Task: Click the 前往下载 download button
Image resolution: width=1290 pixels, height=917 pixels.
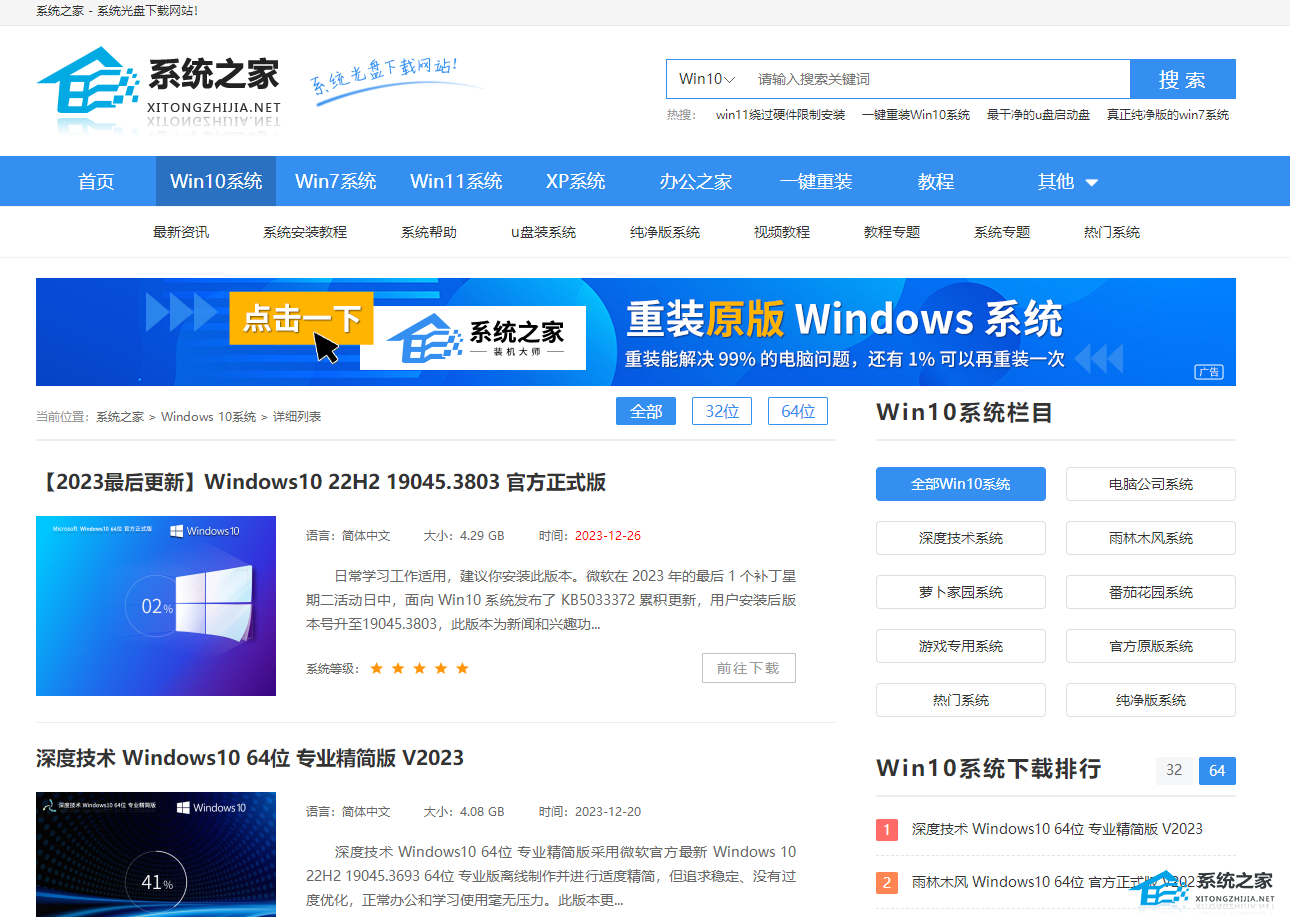Action: coord(748,668)
